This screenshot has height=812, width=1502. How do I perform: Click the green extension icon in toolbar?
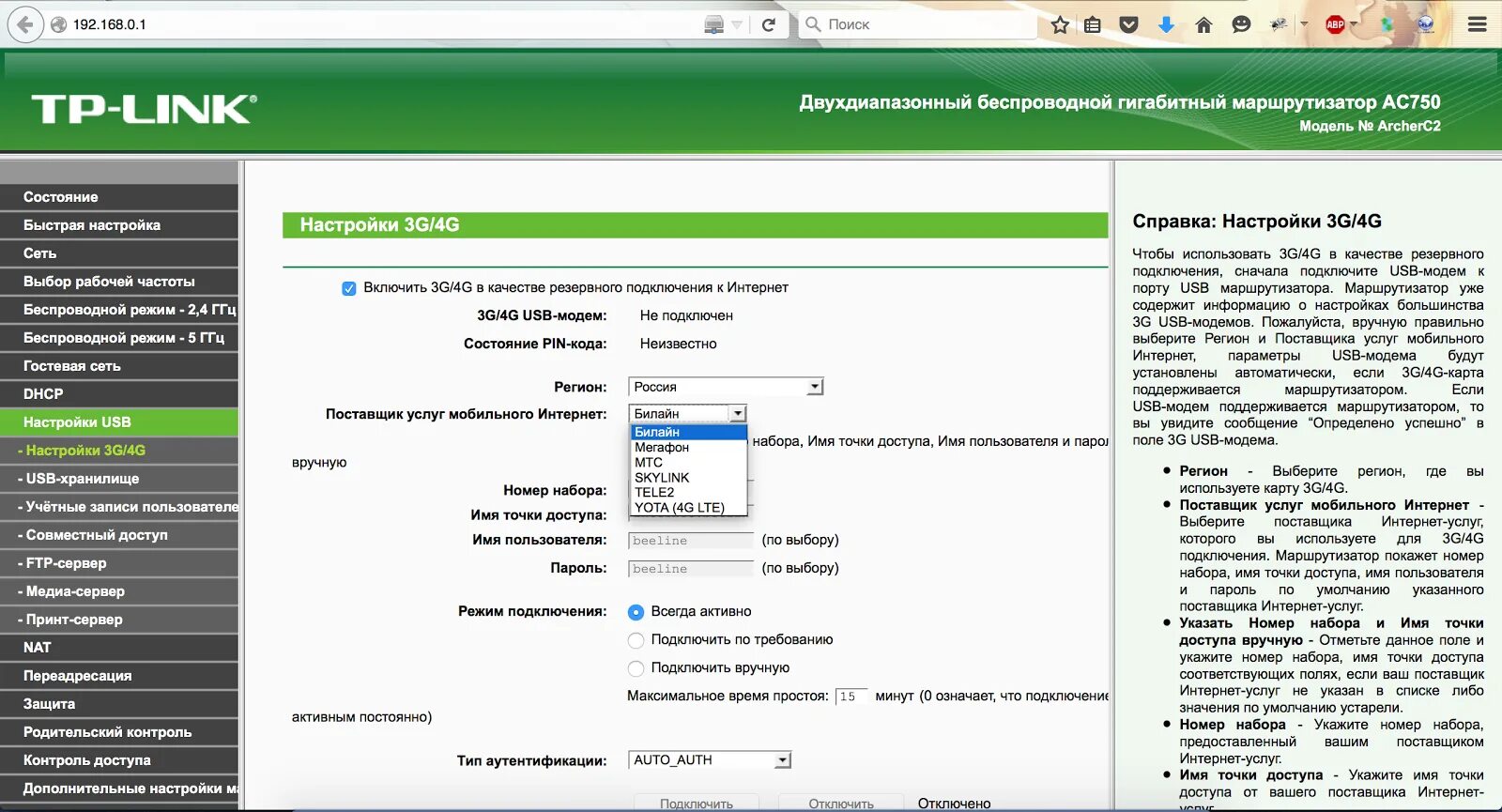(x=1387, y=24)
